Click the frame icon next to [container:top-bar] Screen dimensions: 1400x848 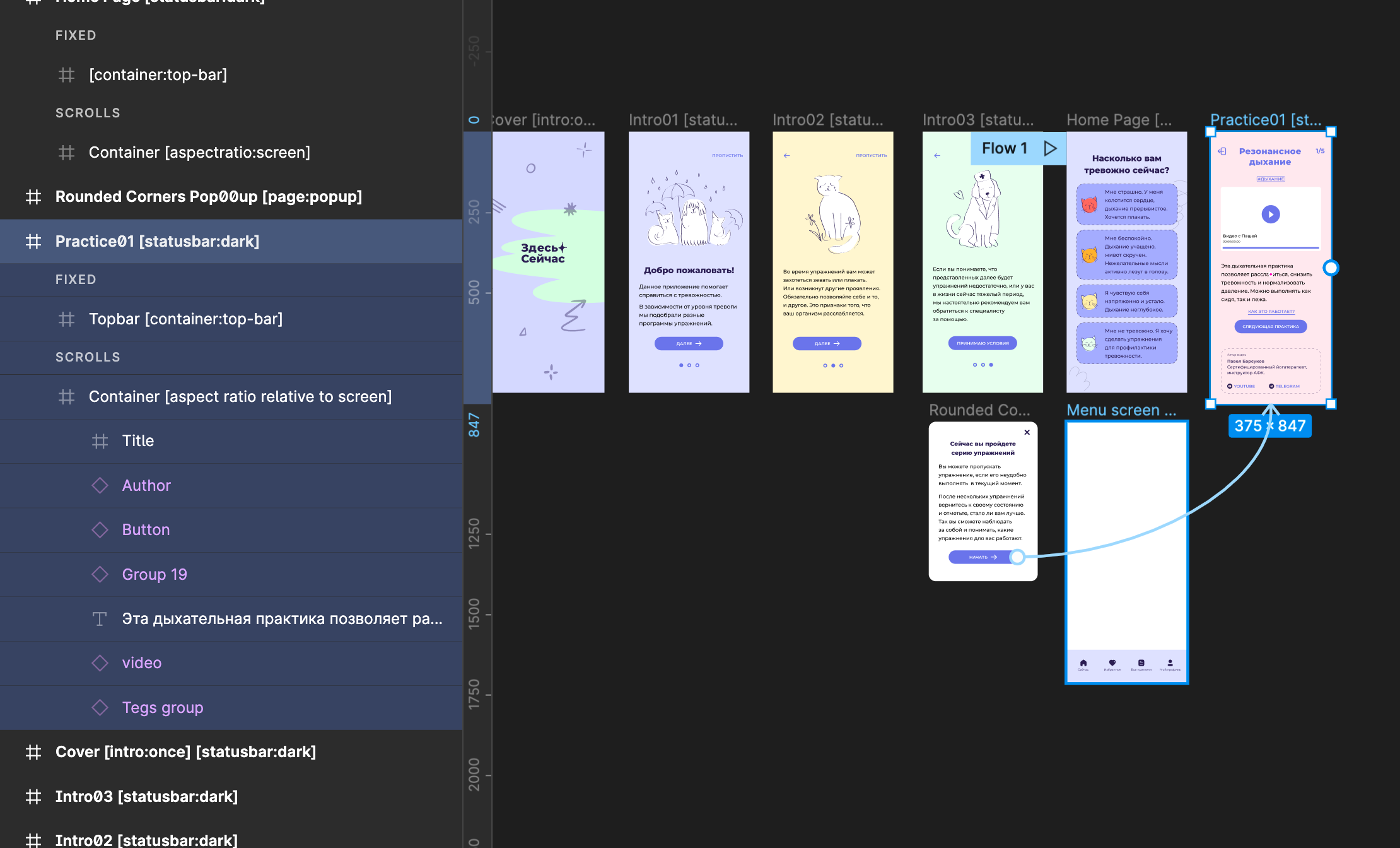[x=66, y=75]
